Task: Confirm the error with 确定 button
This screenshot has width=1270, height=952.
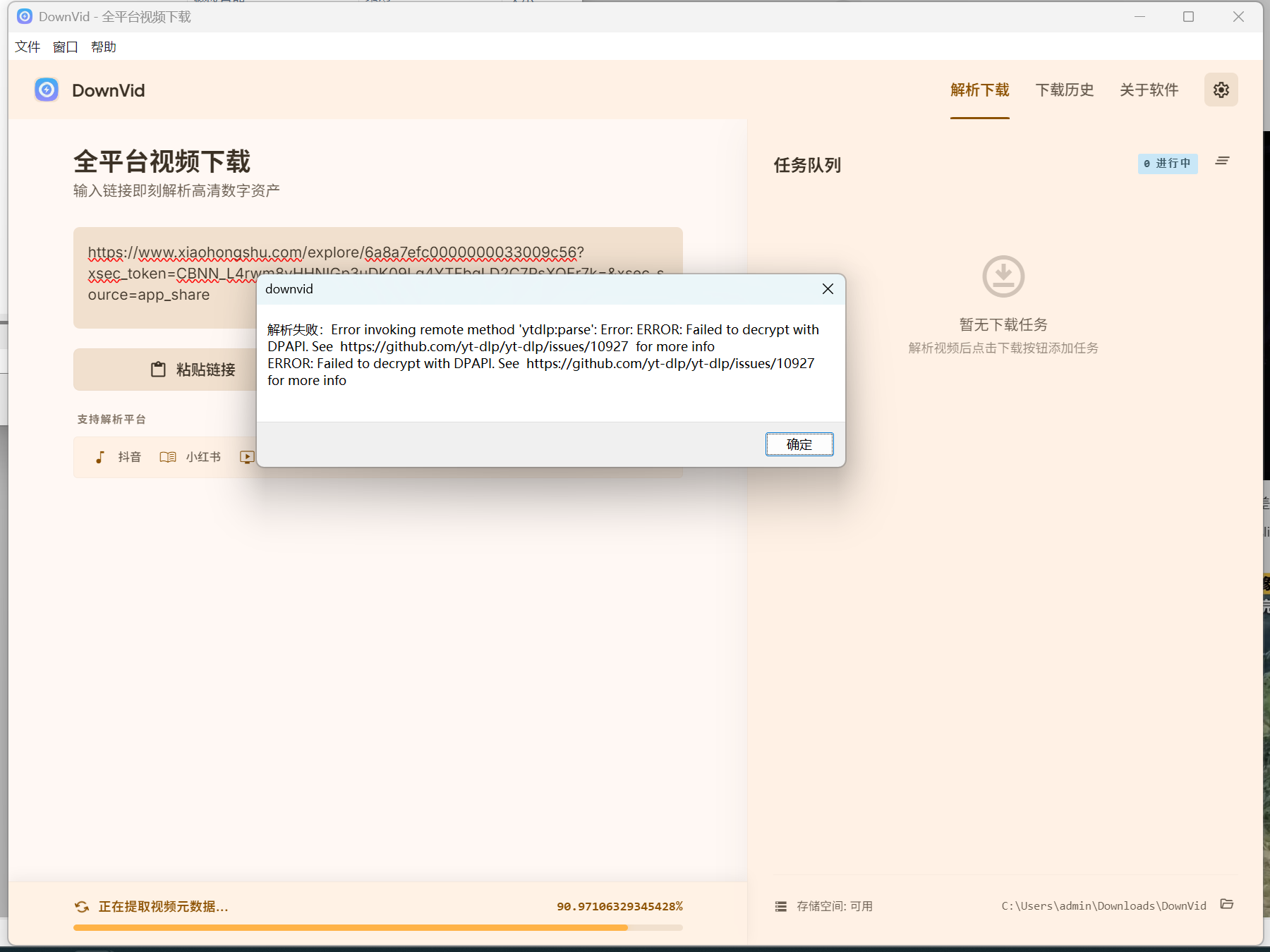Action: tap(799, 444)
